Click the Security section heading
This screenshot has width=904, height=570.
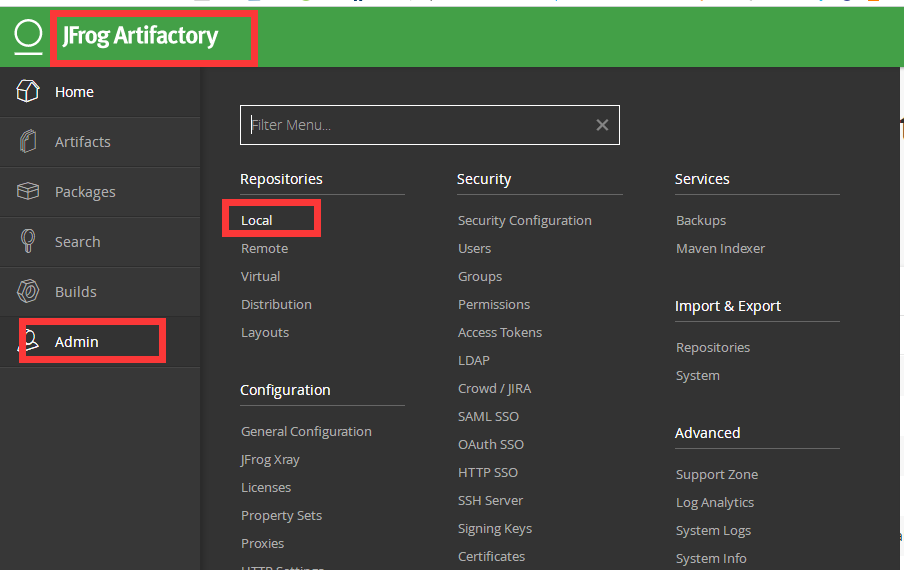click(x=484, y=179)
